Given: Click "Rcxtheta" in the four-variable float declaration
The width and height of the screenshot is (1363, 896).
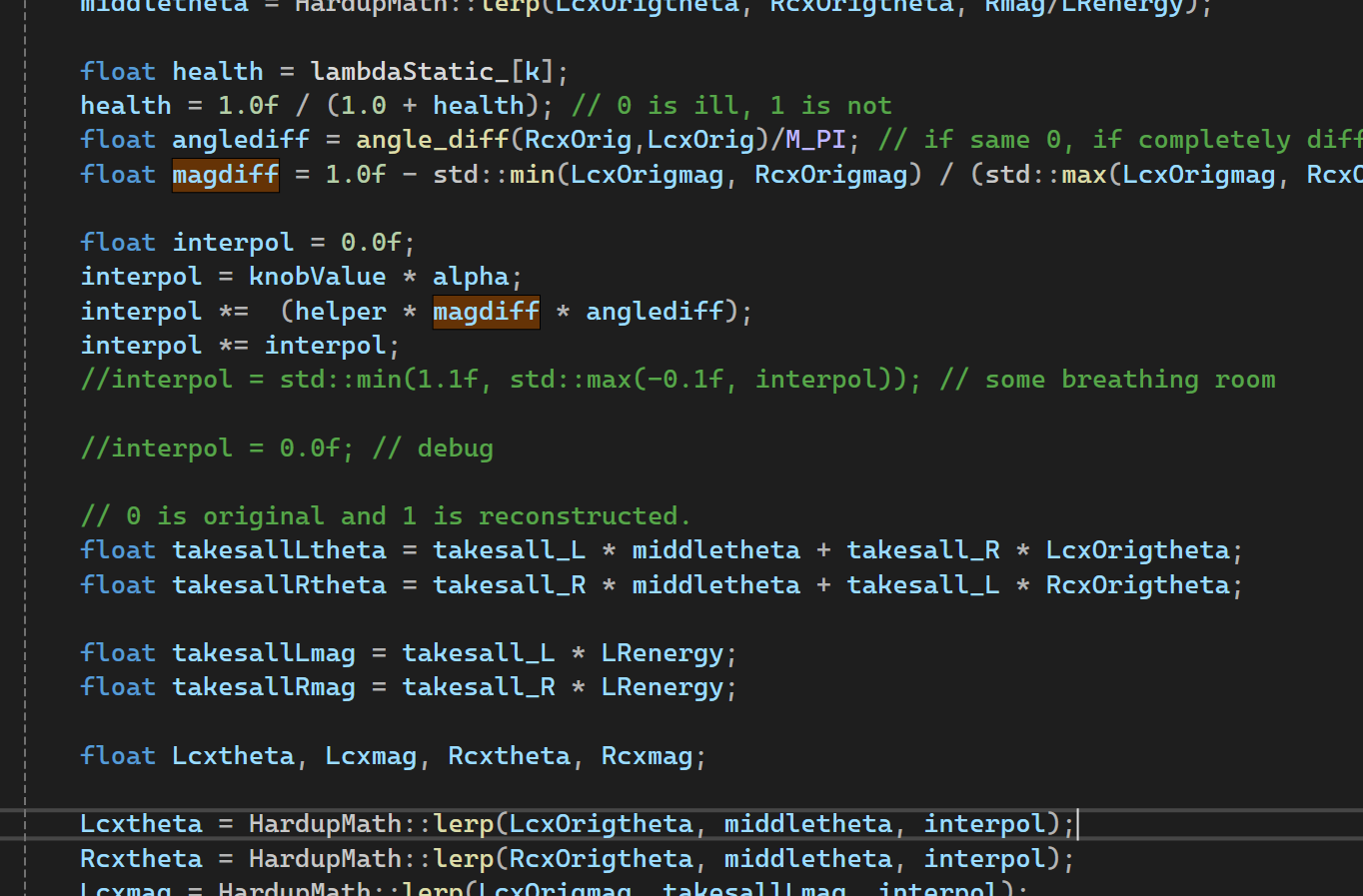Looking at the screenshot, I should 510,756.
